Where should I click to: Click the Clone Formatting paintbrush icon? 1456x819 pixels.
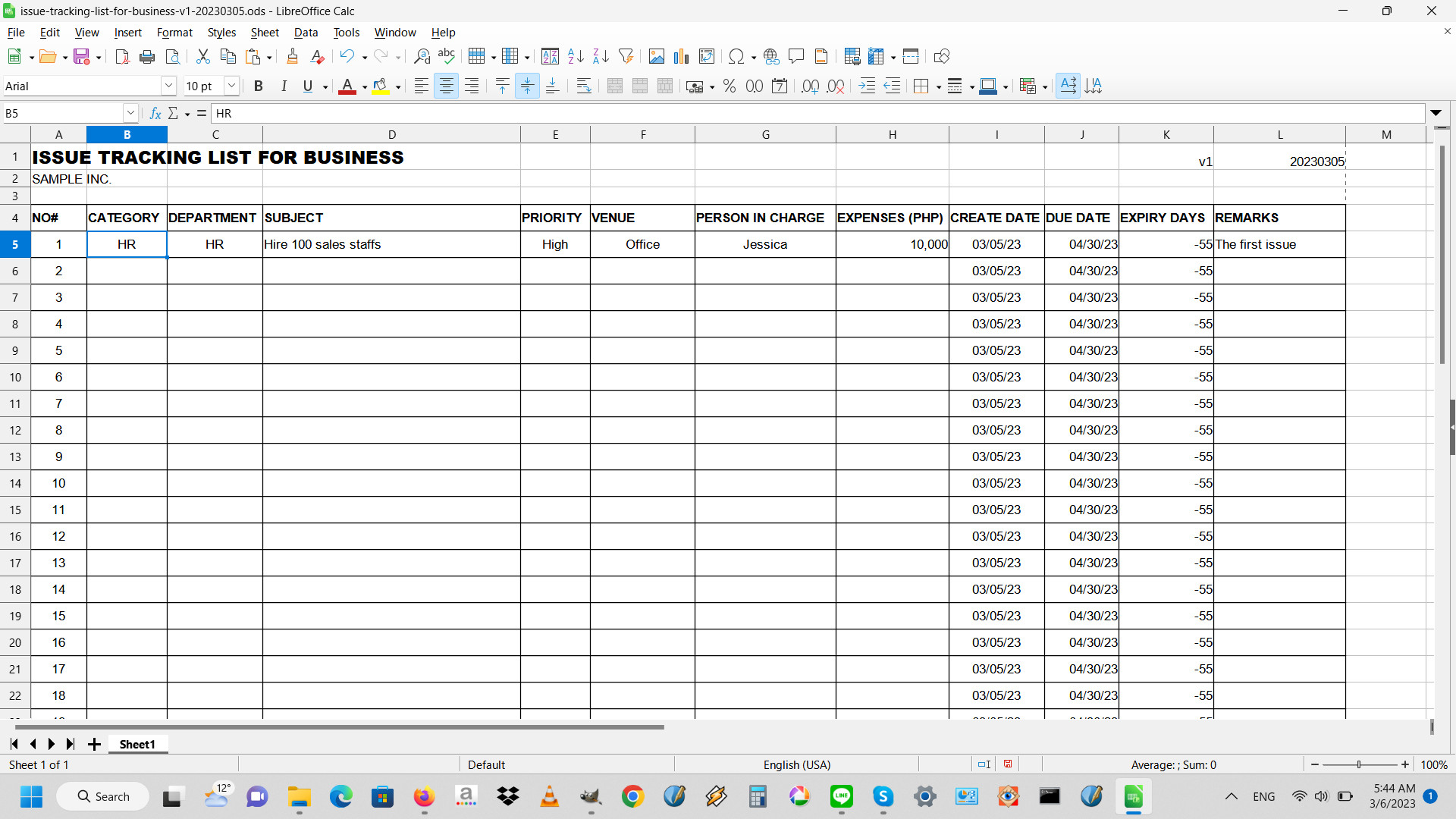(x=292, y=56)
